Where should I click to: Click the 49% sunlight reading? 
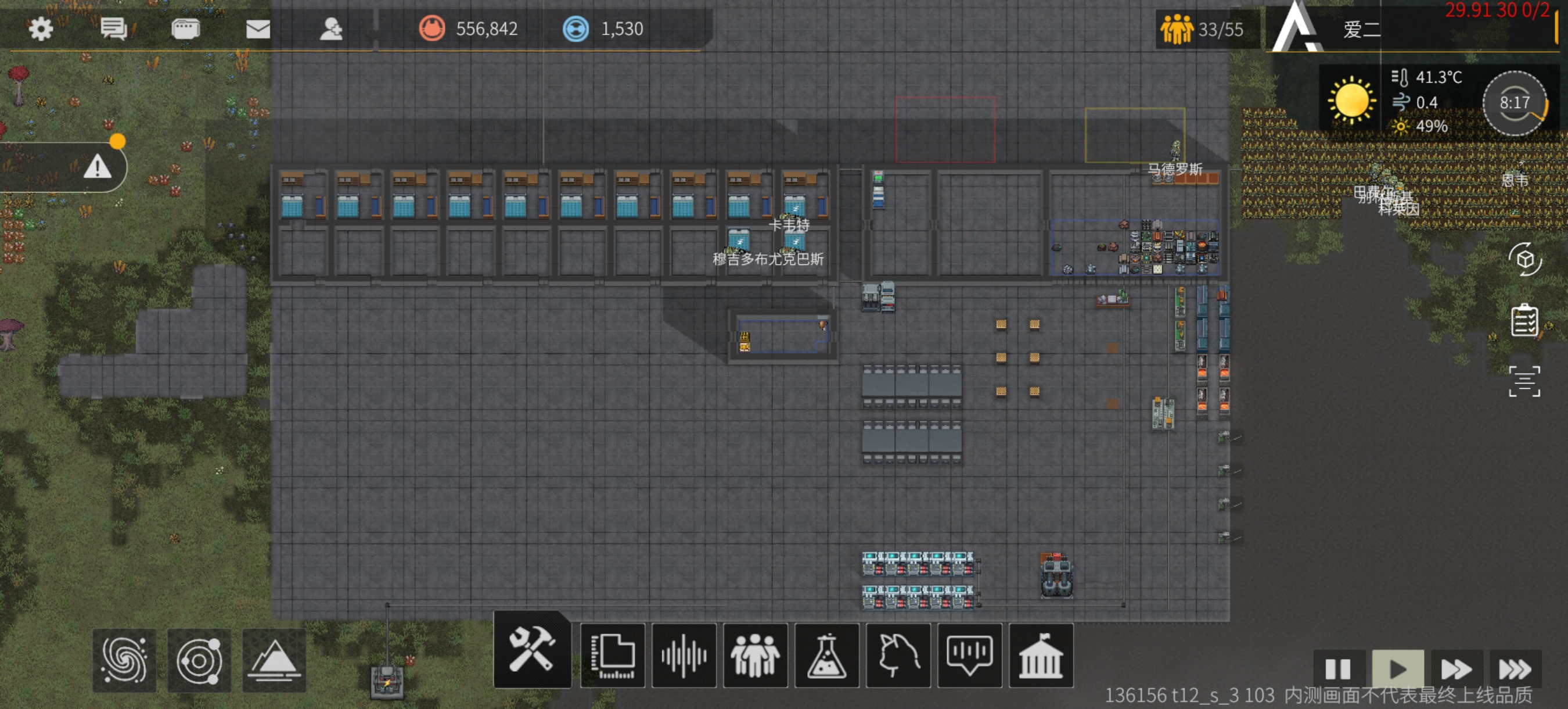pyautogui.click(x=1431, y=126)
